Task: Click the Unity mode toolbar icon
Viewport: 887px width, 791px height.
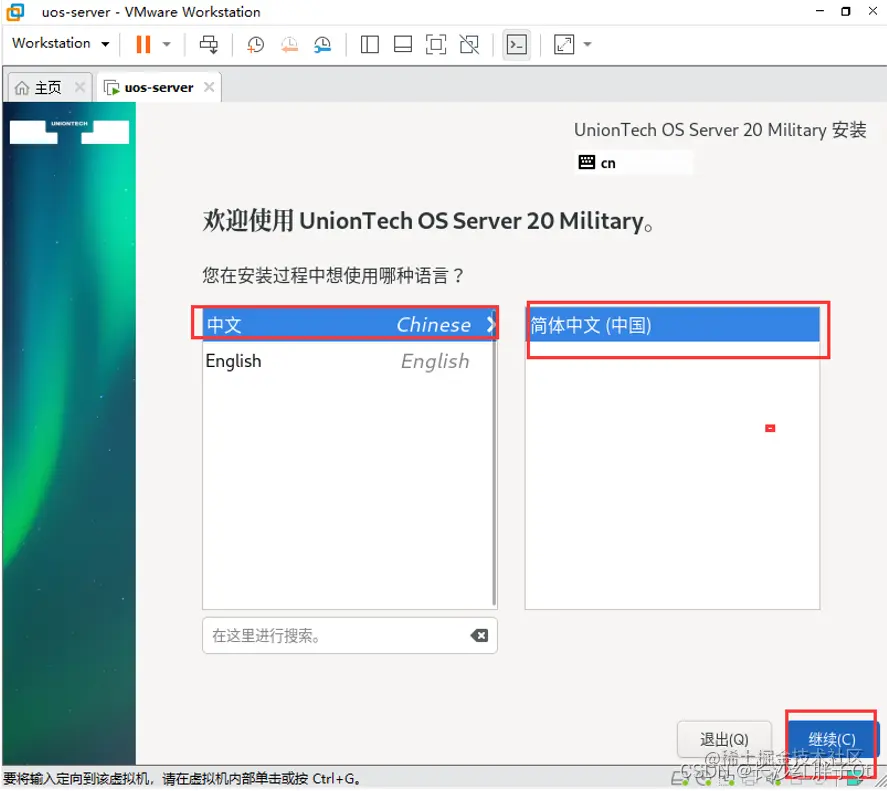Action: point(469,45)
